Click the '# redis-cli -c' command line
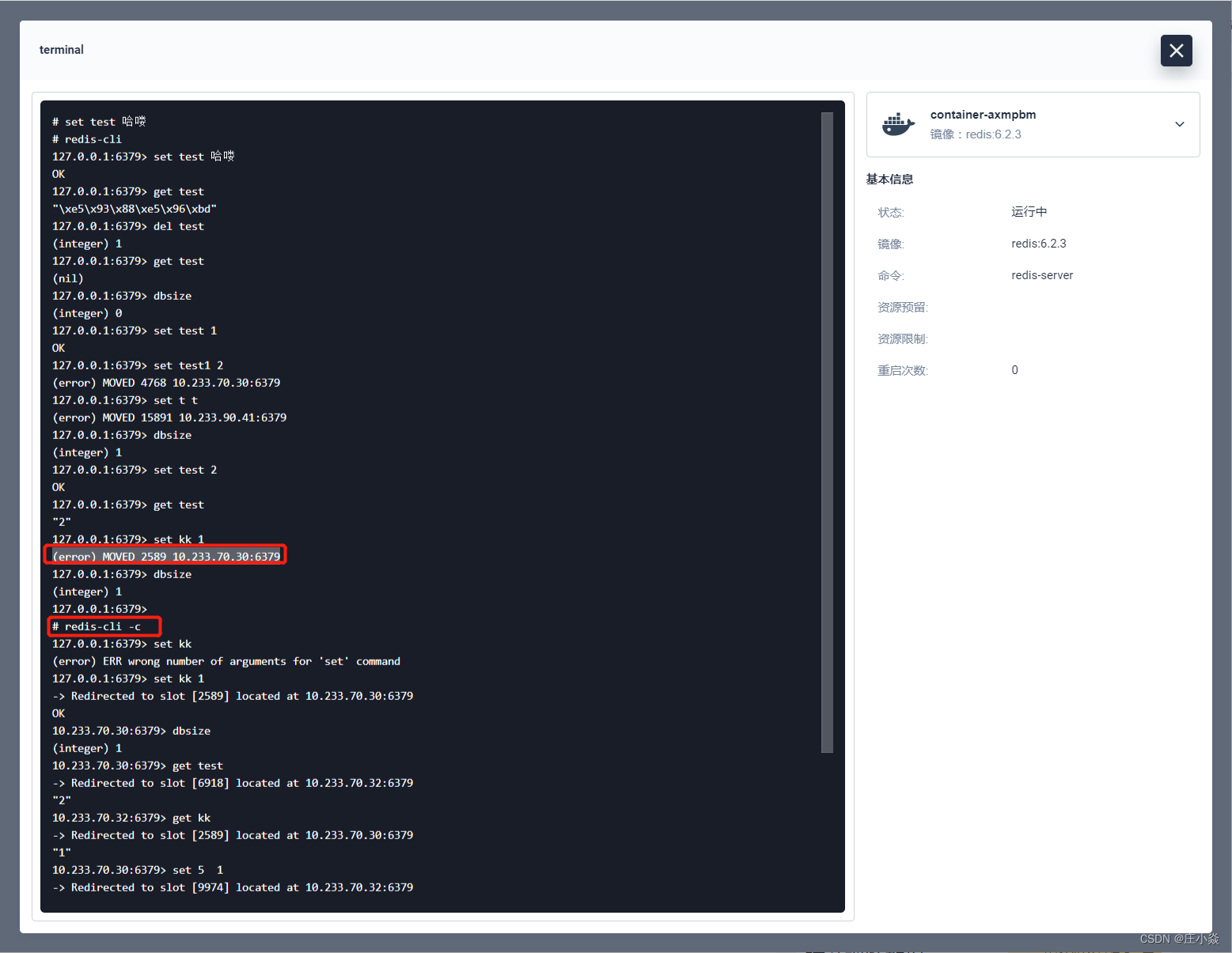 point(97,626)
